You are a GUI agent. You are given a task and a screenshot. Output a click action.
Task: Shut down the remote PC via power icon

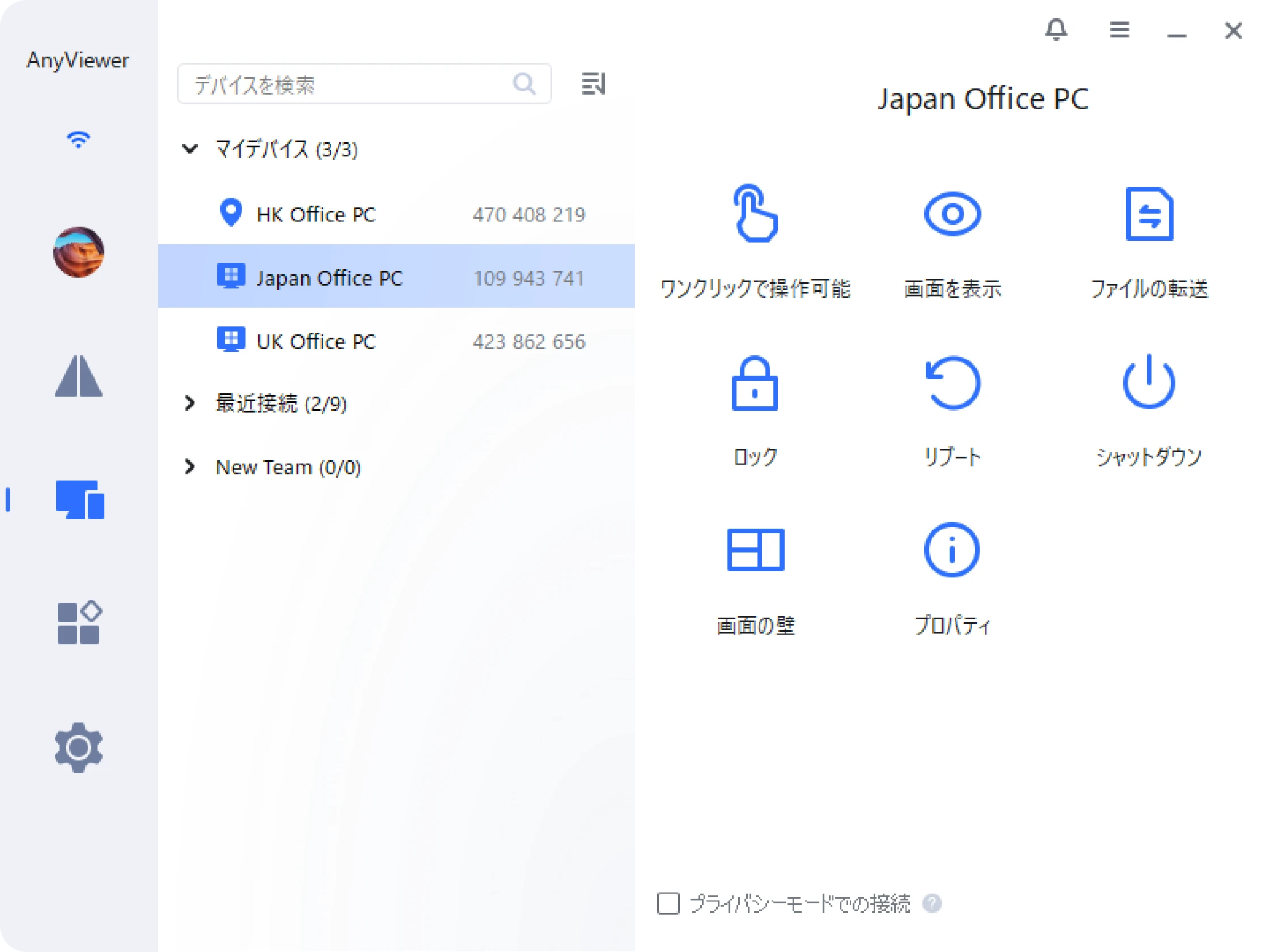pos(1149,382)
